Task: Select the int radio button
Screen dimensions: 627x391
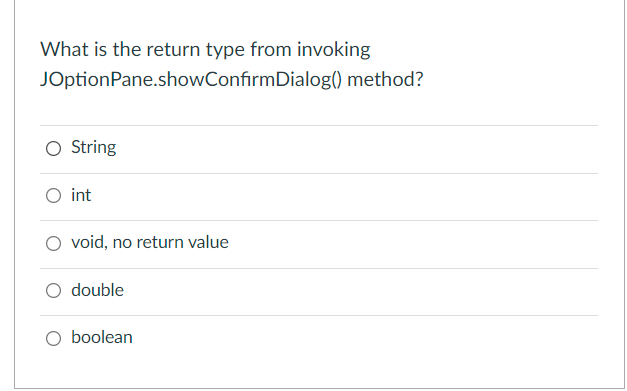Action: tap(53, 196)
